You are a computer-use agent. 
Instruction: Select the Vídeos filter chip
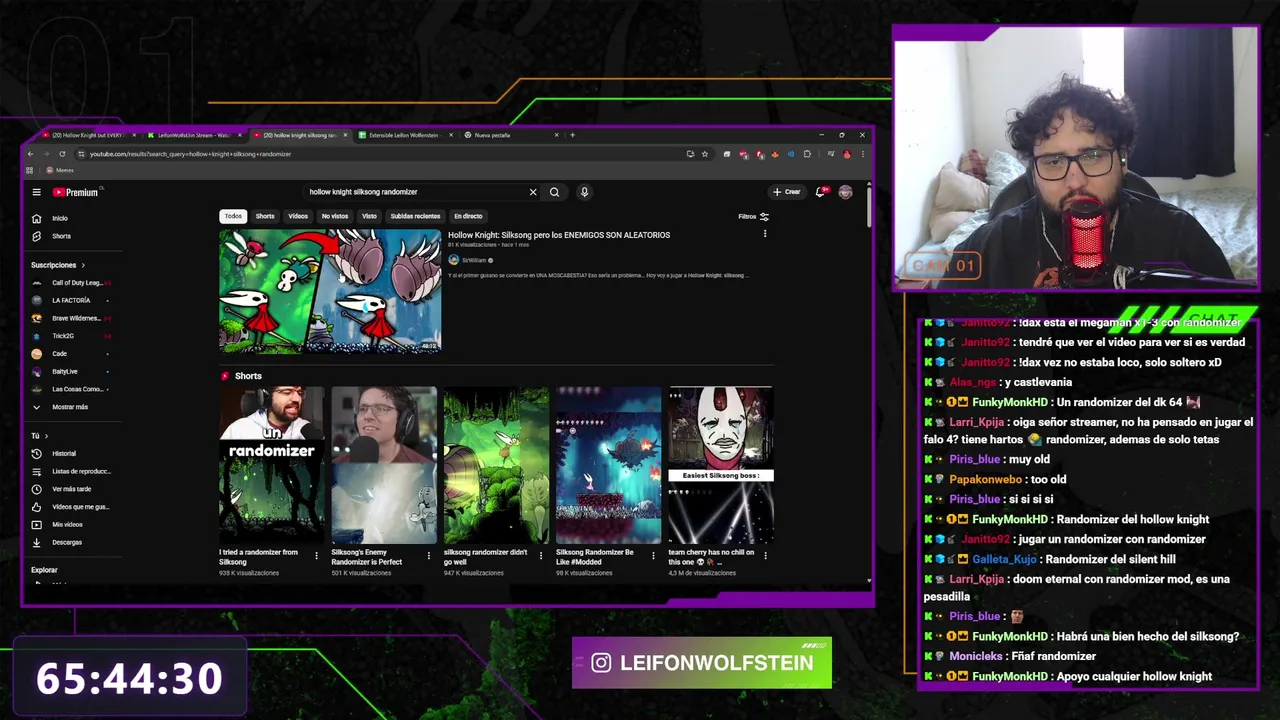point(298,216)
